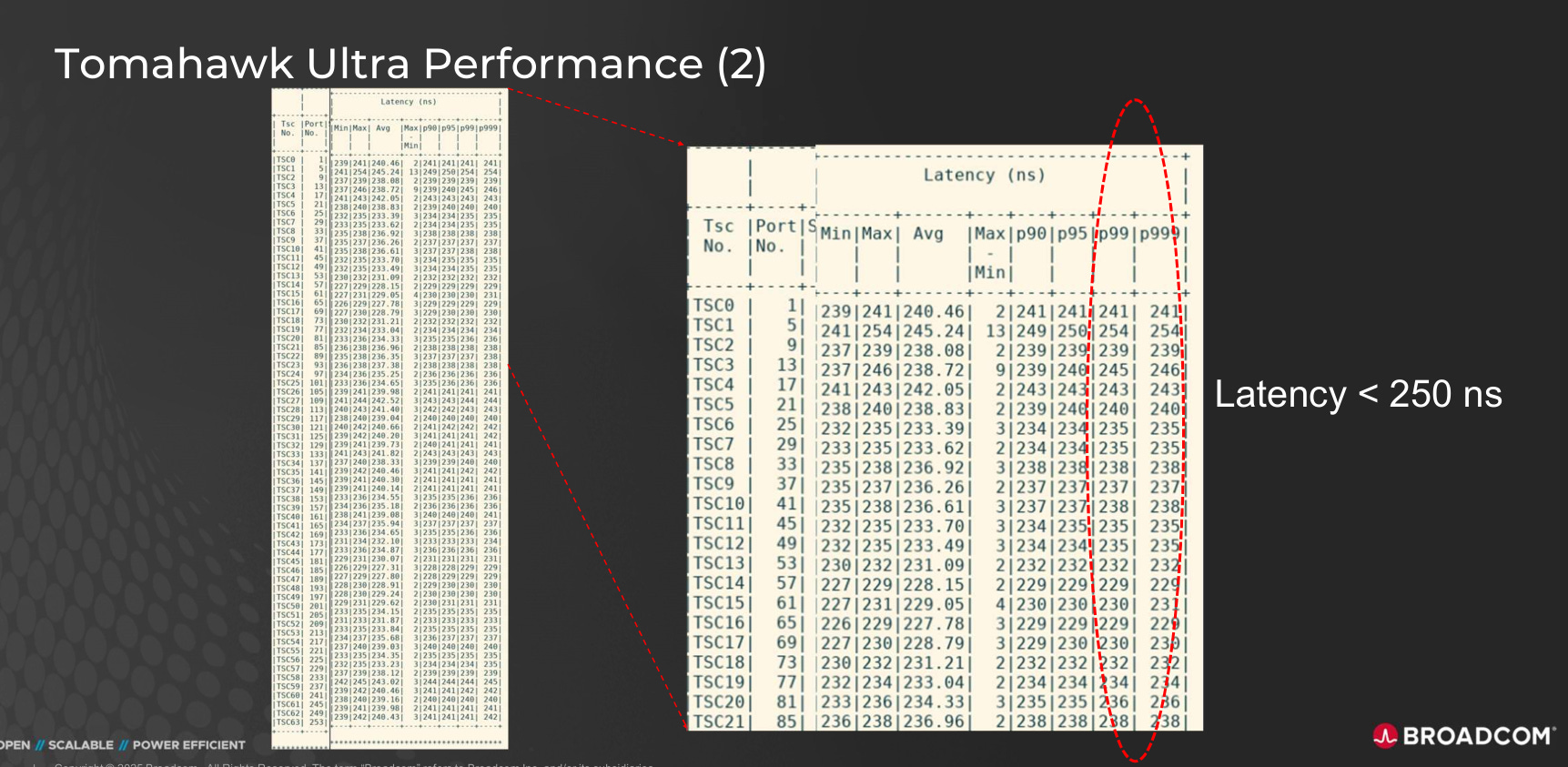
Task: Select the TSC2 row label in enlarged table
Action: tap(713, 345)
